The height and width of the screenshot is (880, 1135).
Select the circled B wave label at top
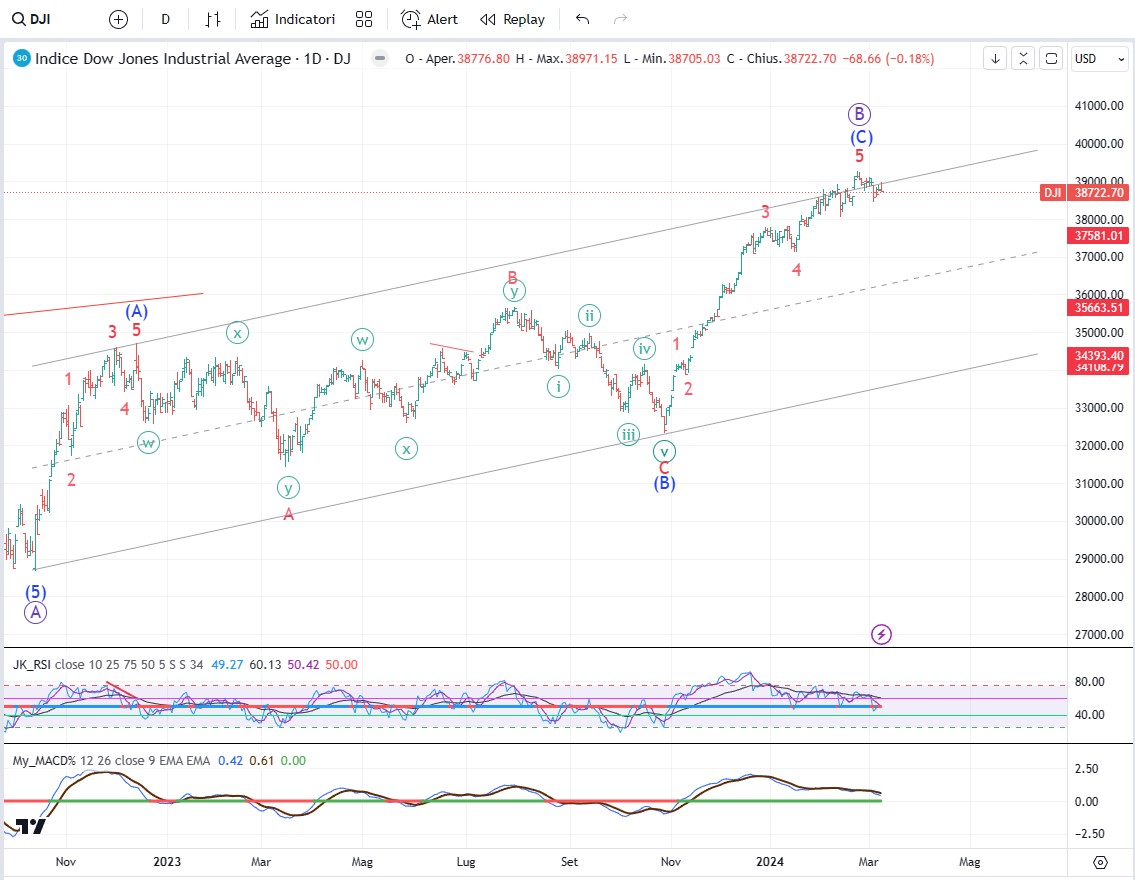tap(859, 114)
